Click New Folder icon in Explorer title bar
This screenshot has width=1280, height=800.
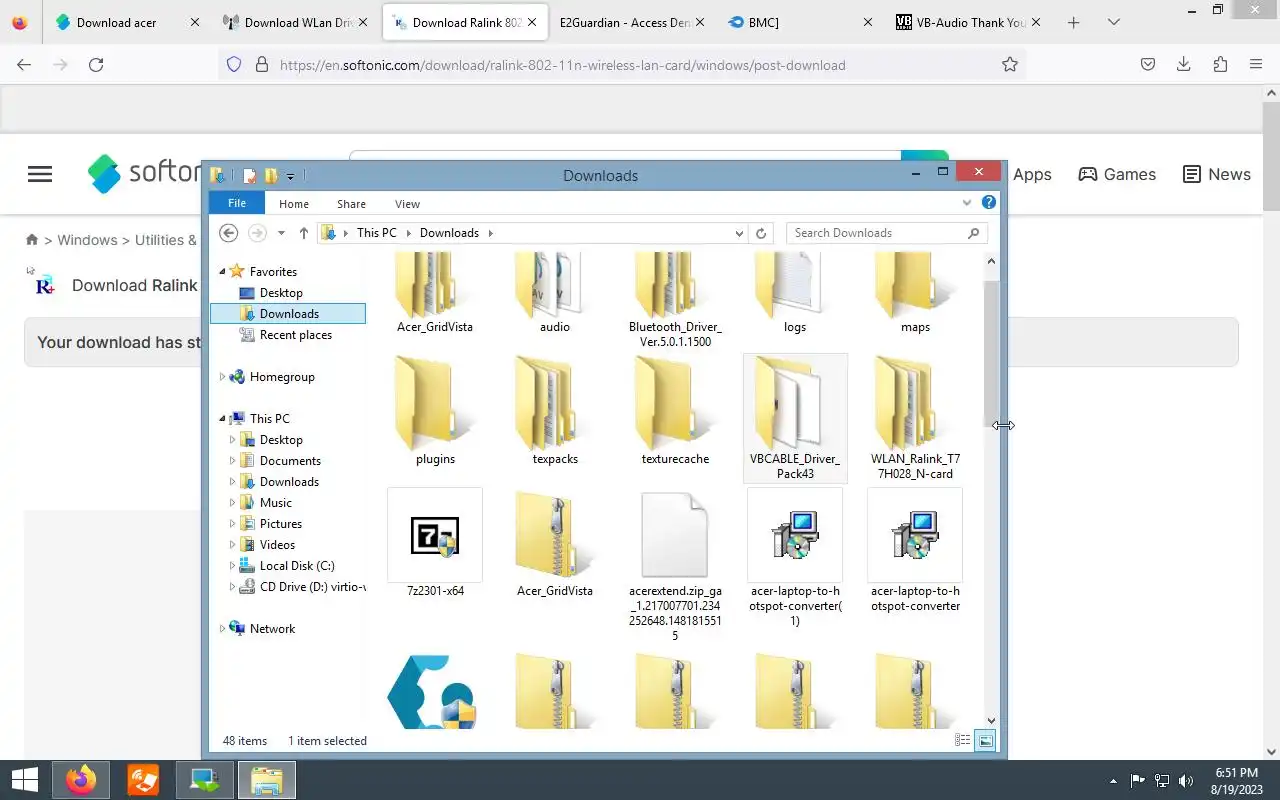[271, 176]
